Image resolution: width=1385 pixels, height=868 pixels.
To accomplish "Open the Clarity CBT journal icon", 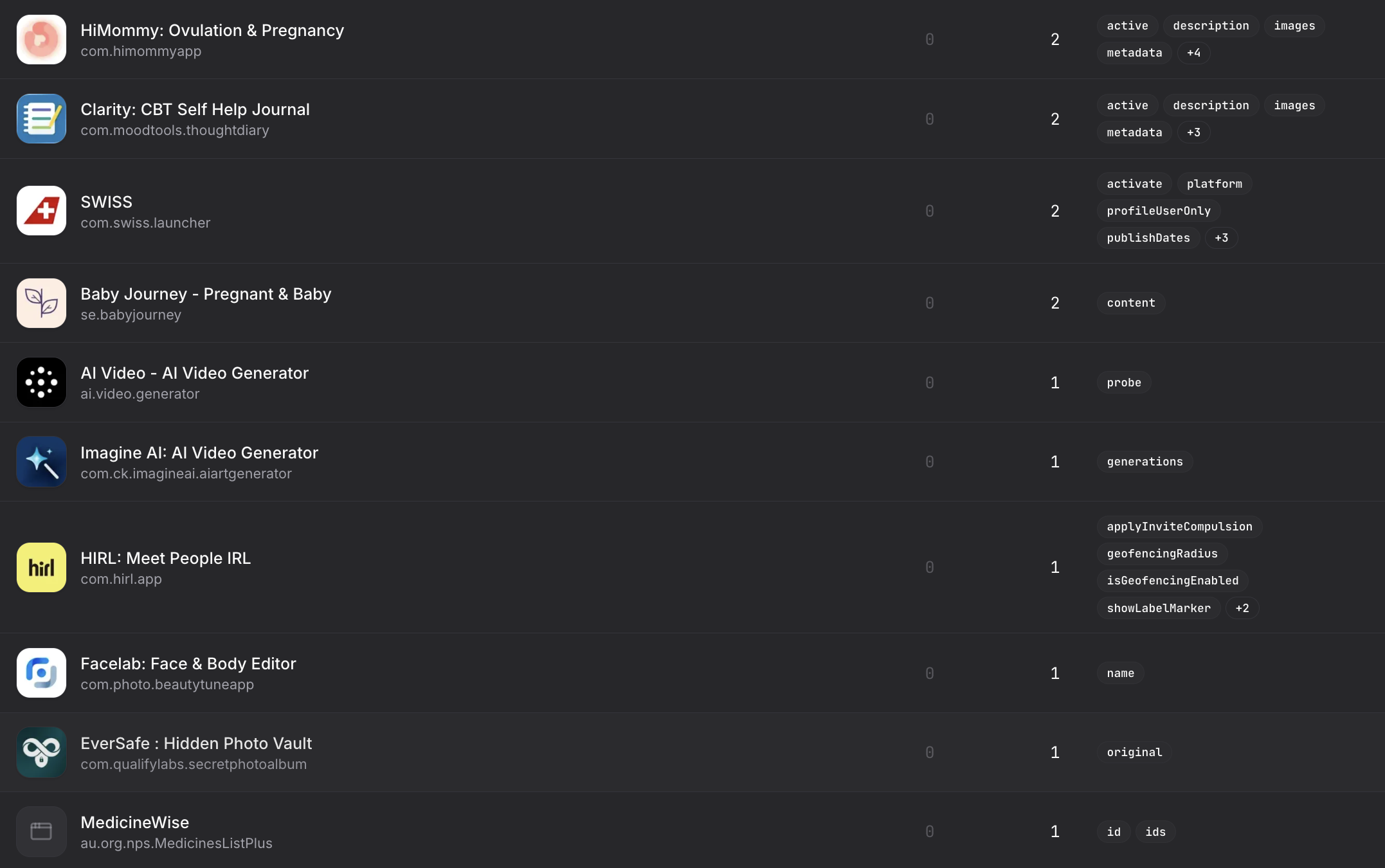I will click(x=41, y=119).
